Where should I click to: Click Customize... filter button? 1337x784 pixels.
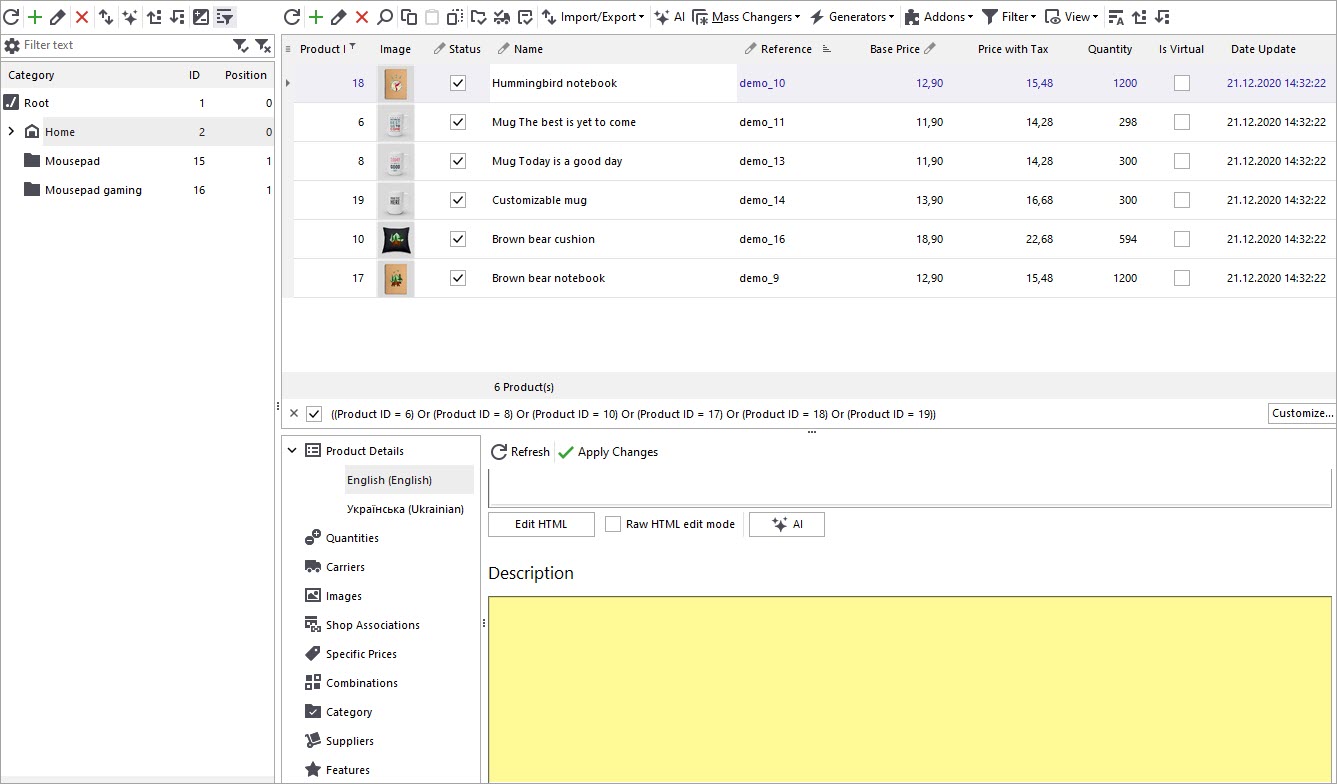point(1302,413)
